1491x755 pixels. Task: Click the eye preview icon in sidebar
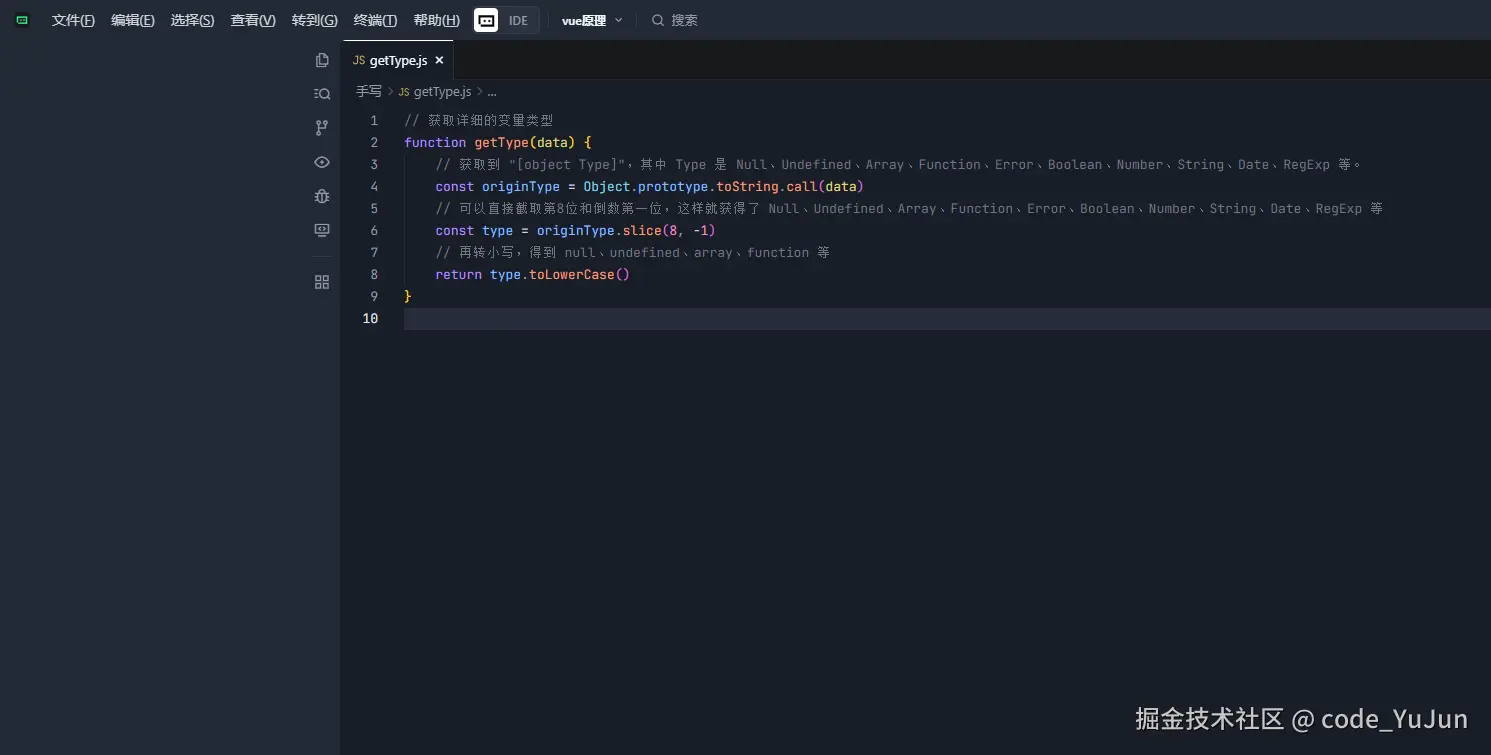click(322, 162)
